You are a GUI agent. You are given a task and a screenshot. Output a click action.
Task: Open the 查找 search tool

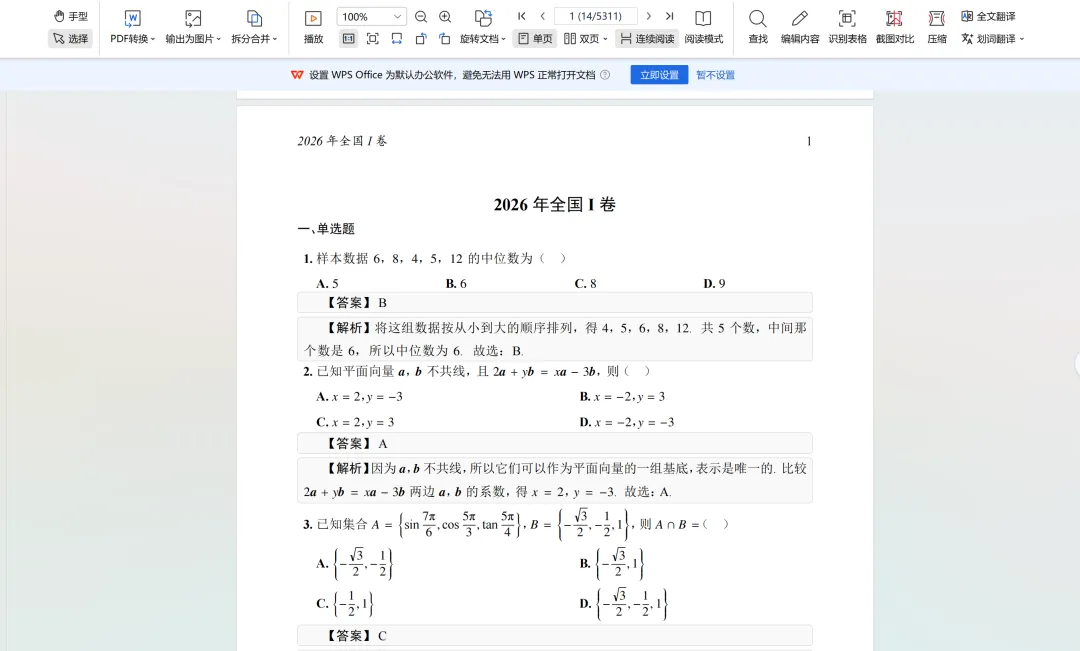[x=758, y=27]
